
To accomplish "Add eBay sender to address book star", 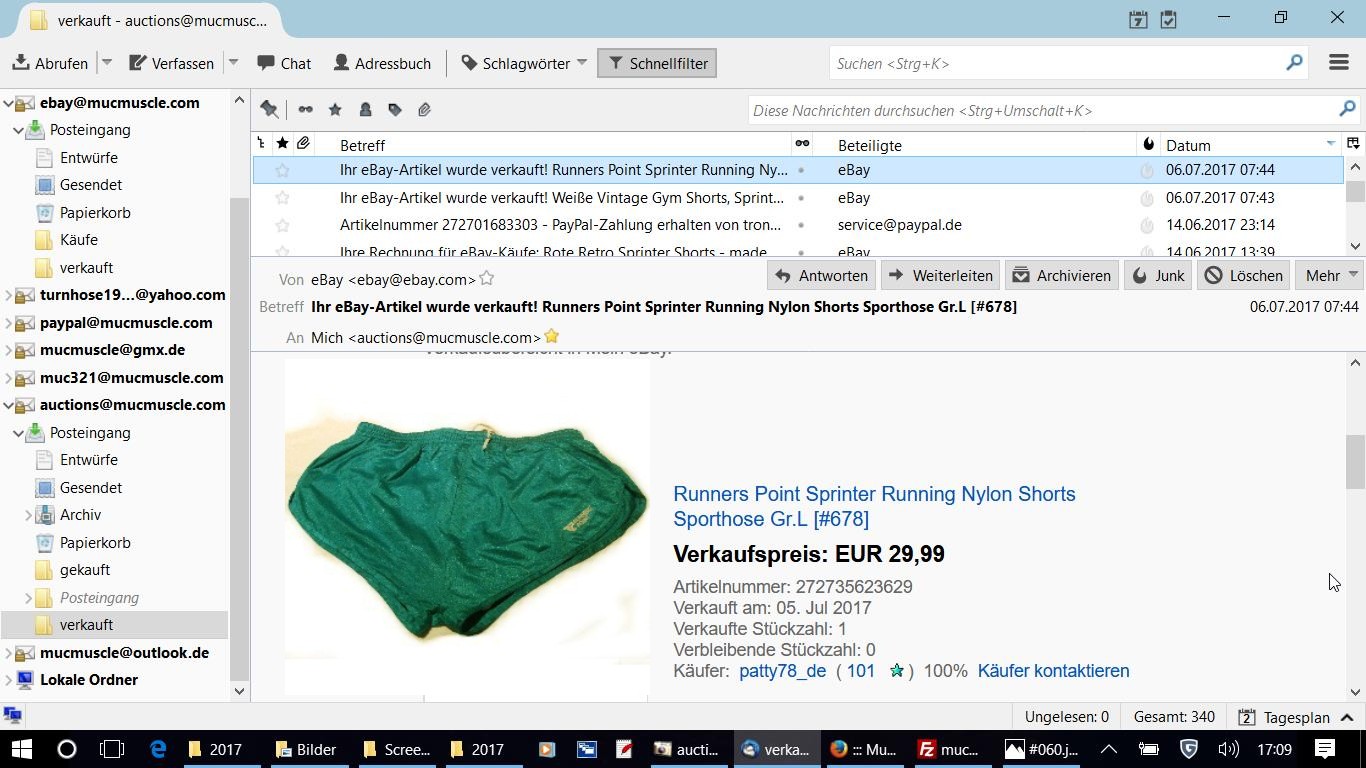I will click(487, 279).
